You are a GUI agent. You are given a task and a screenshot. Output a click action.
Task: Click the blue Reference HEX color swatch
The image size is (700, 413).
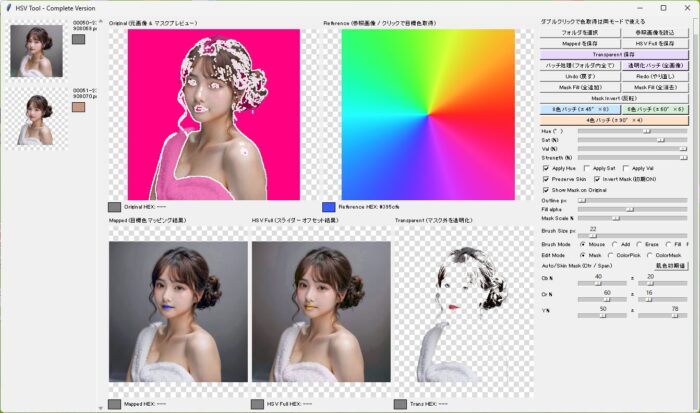329,207
